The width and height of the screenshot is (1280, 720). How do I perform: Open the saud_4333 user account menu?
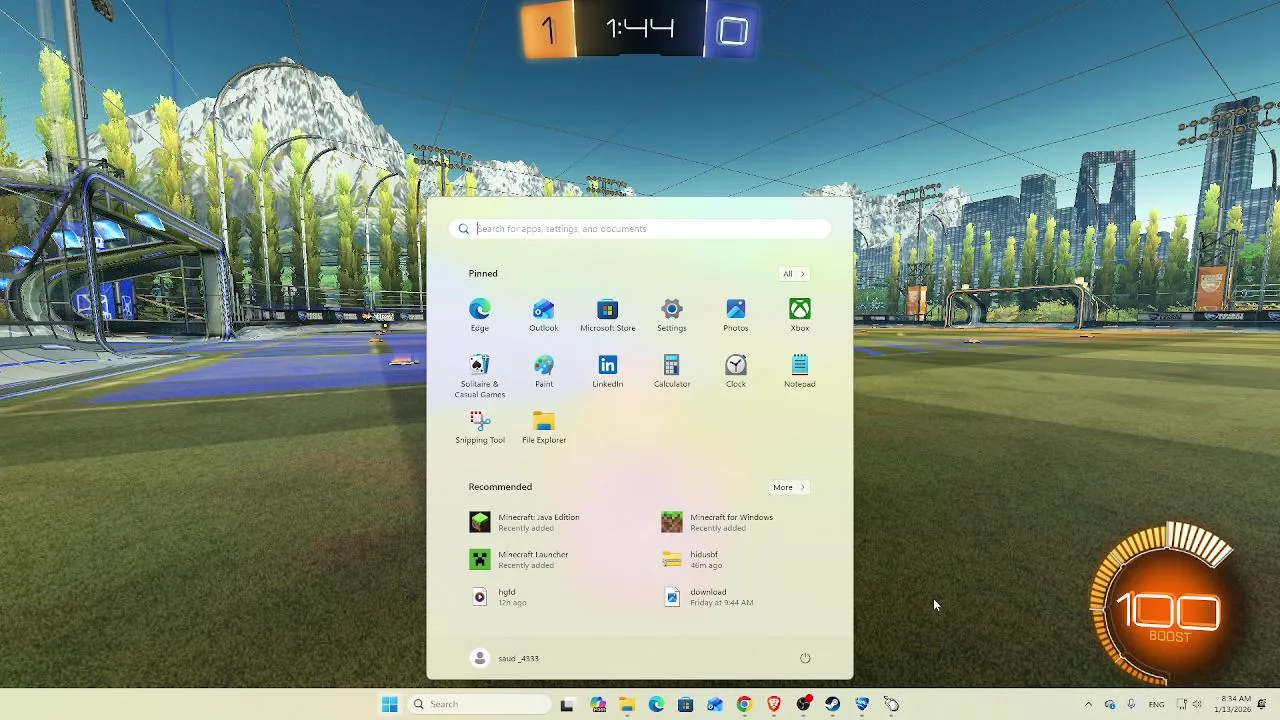[506, 658]
